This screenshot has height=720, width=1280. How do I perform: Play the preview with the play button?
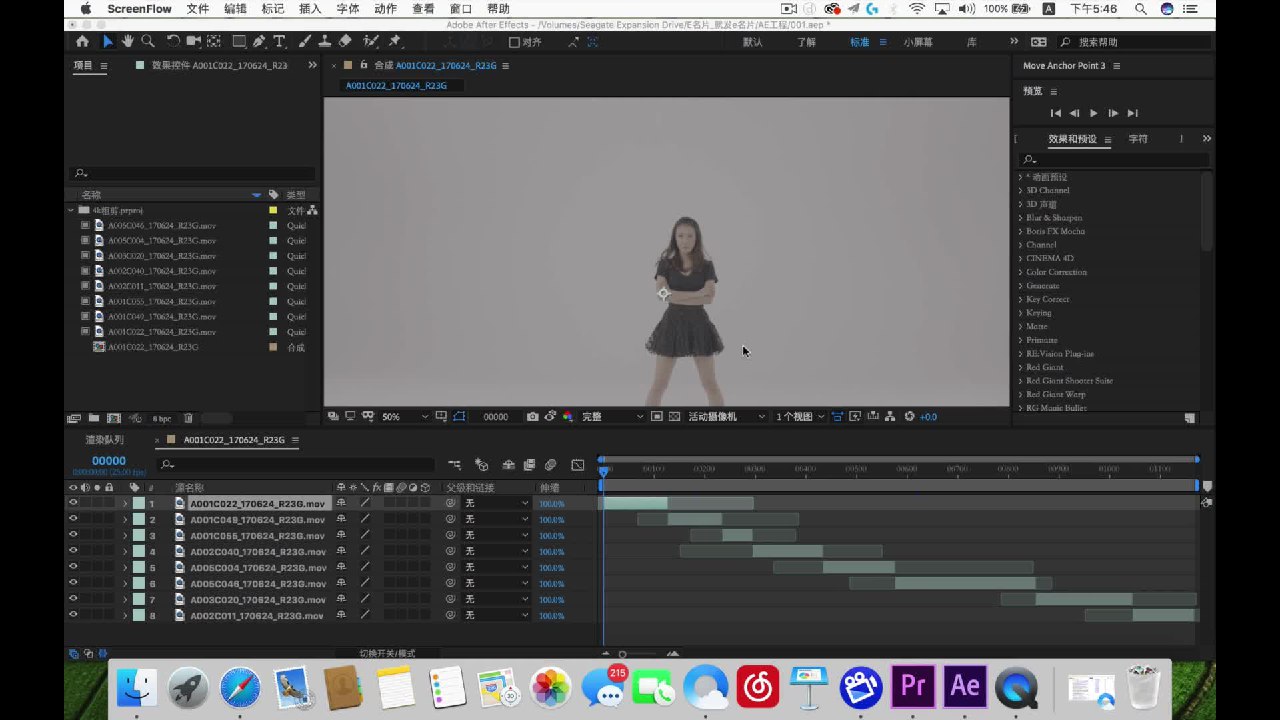[1094, 113]
